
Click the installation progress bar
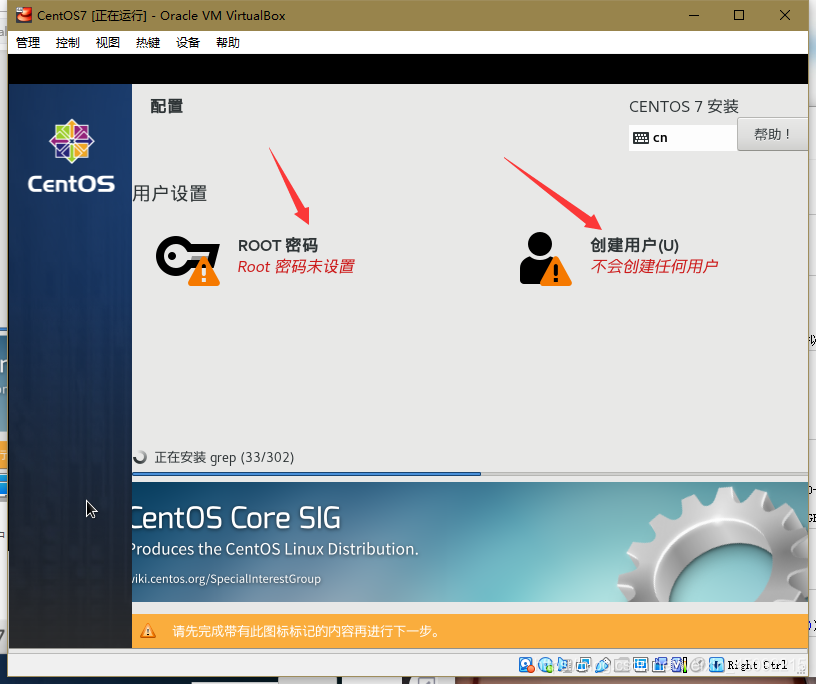pyautogui.click(x=469, y=474)
